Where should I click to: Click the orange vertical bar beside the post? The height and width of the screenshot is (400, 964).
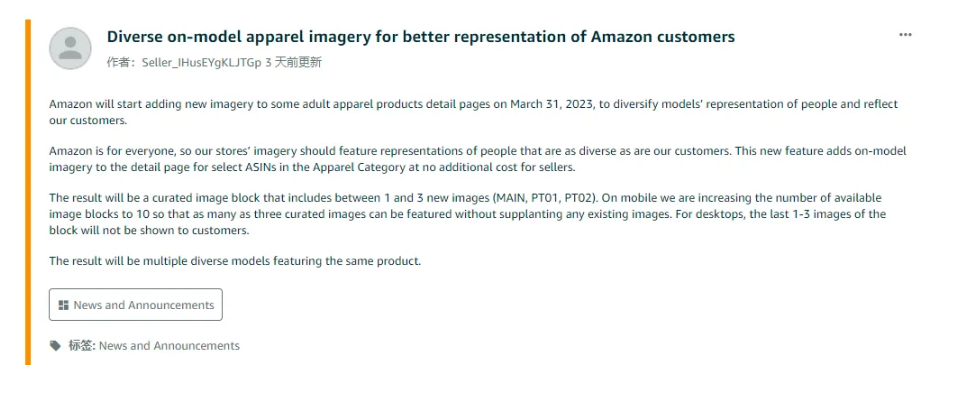point(28,192)
